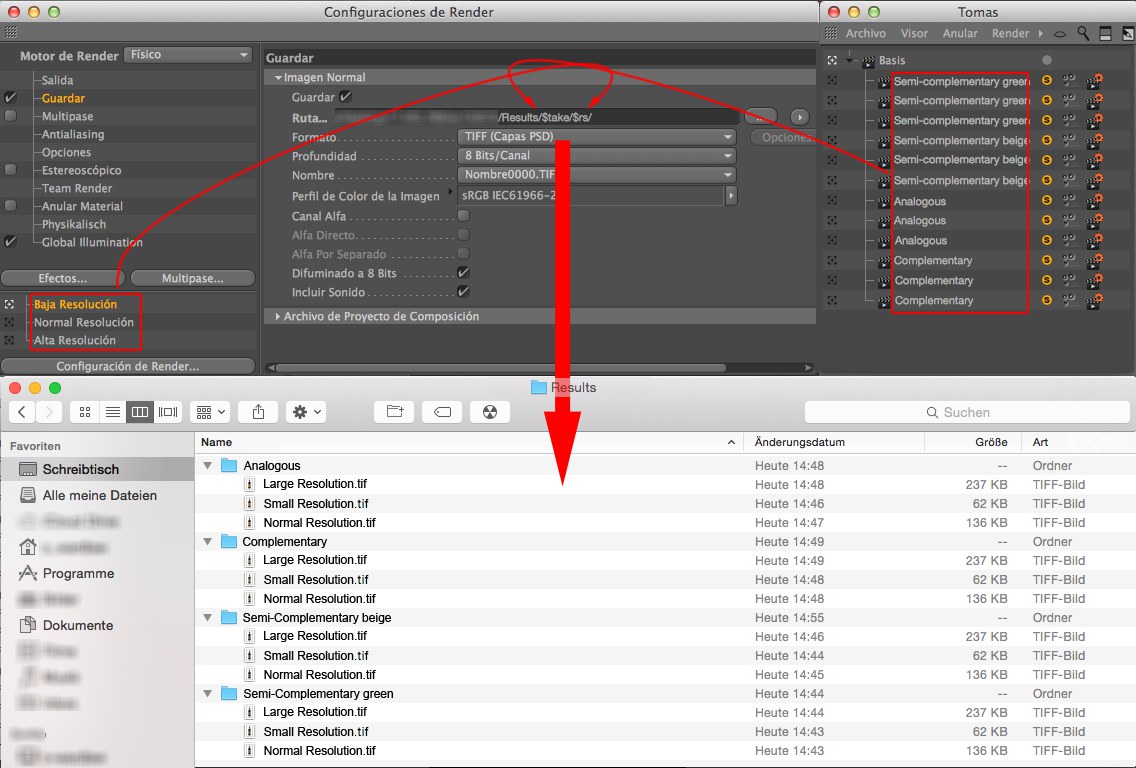Switch Finder to icon view
Screen dimensions: 1136x768
tap(85, 412)
